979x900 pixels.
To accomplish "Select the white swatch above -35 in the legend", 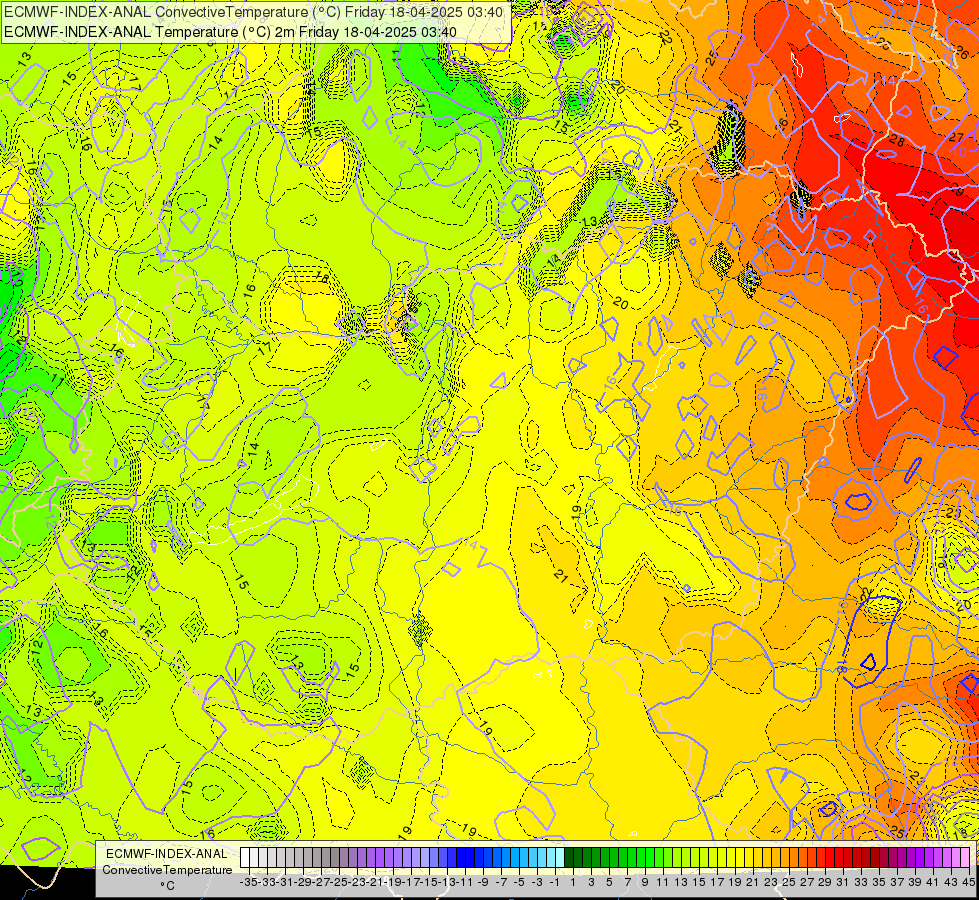I will point(245,858).
